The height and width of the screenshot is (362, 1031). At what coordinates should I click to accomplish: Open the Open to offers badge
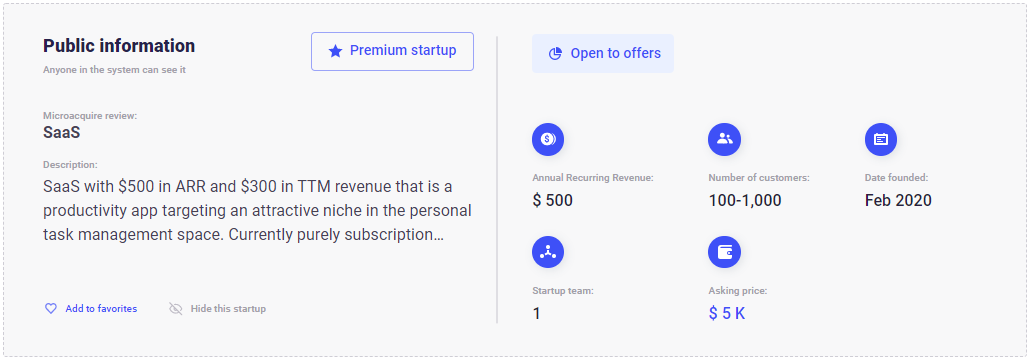click(603, 54)
